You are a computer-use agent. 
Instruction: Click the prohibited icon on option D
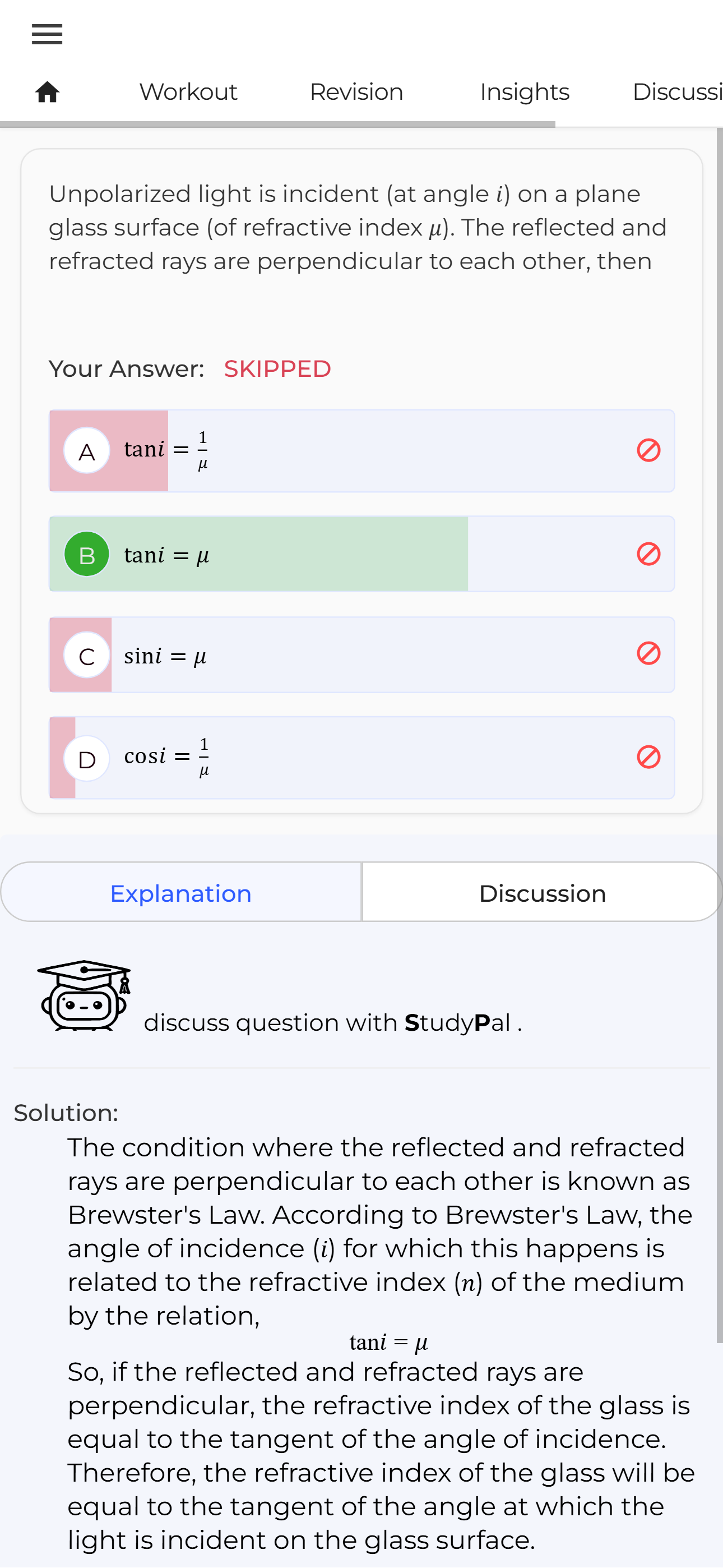click(x=648, y=757)
